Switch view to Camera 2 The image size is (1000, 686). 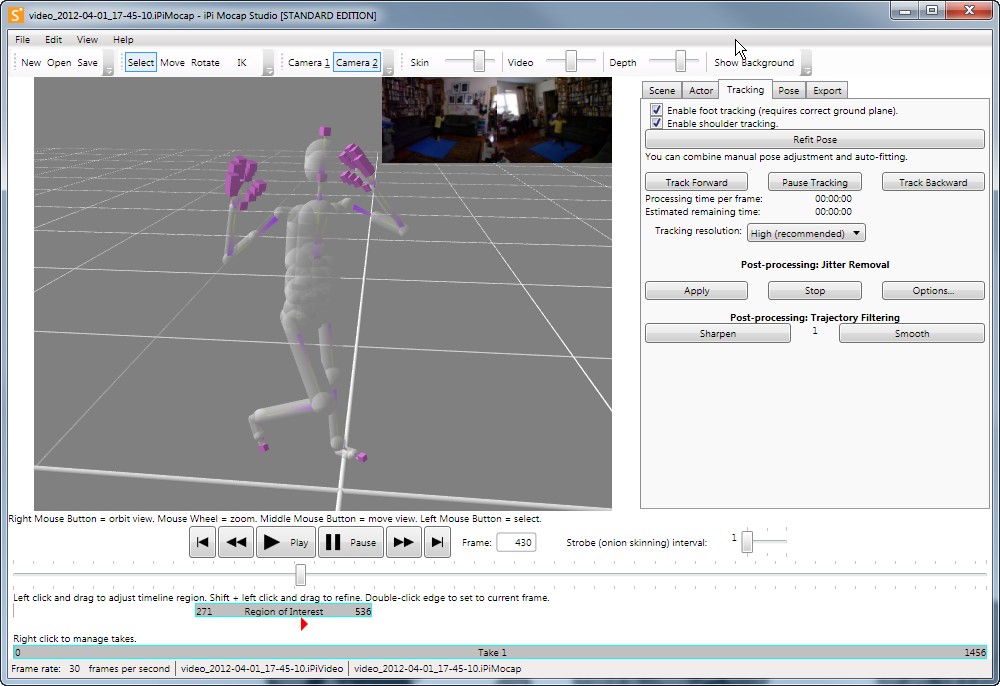coord(357,62)
